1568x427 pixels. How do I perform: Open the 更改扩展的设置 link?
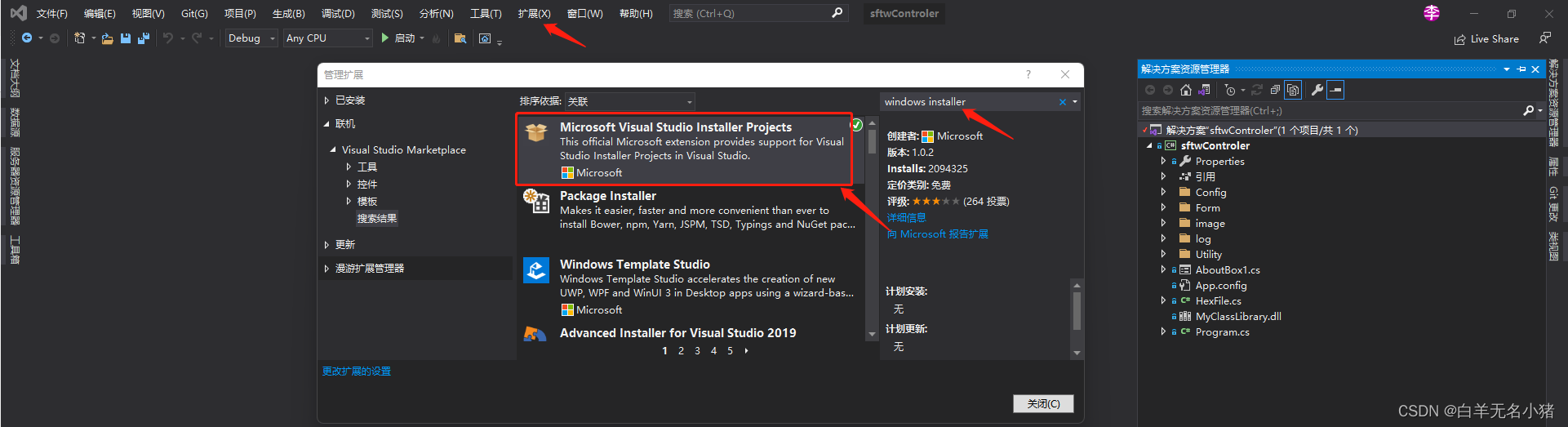pos(357,371)
